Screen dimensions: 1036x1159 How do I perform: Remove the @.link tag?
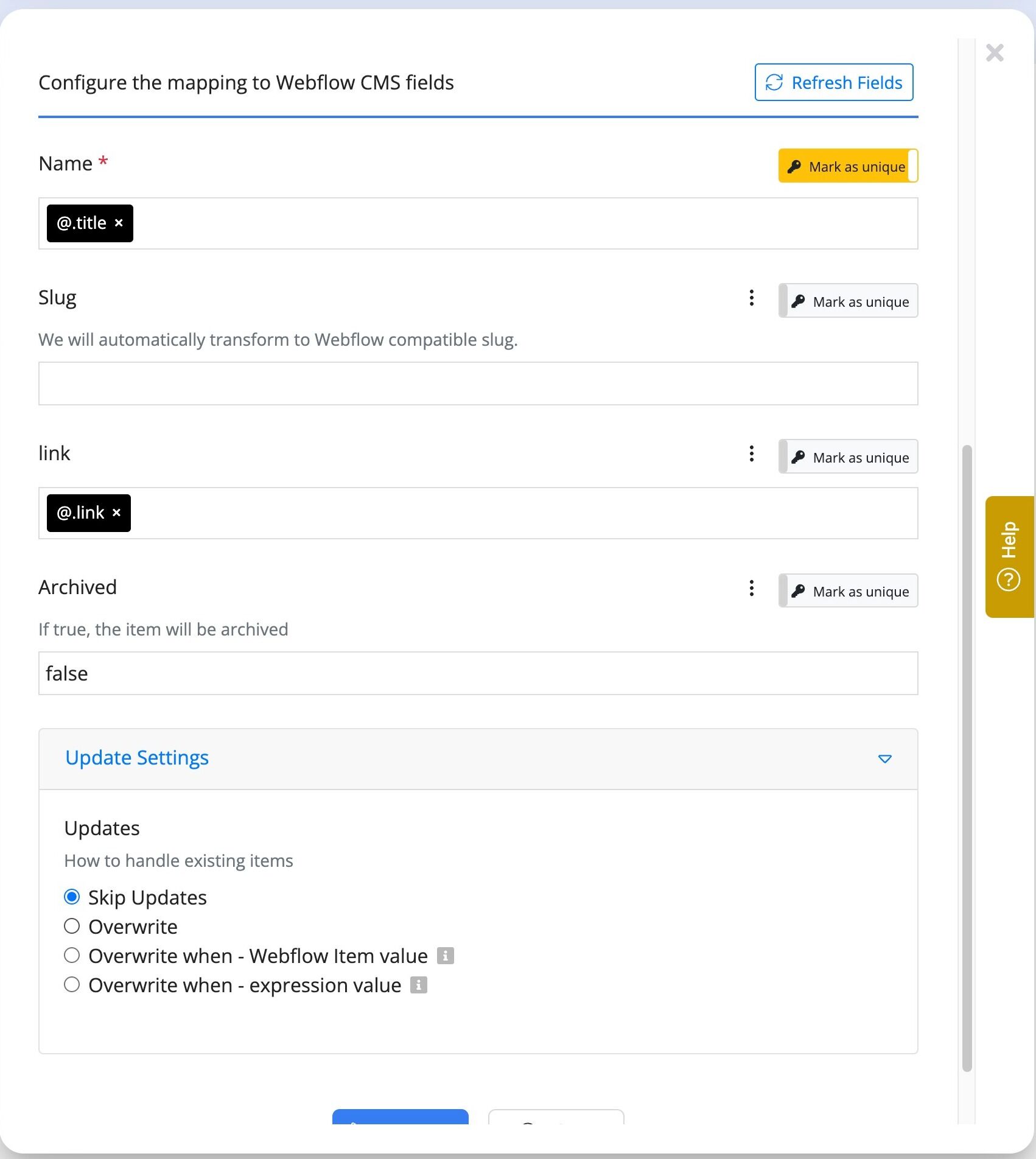tap(117, 513)
